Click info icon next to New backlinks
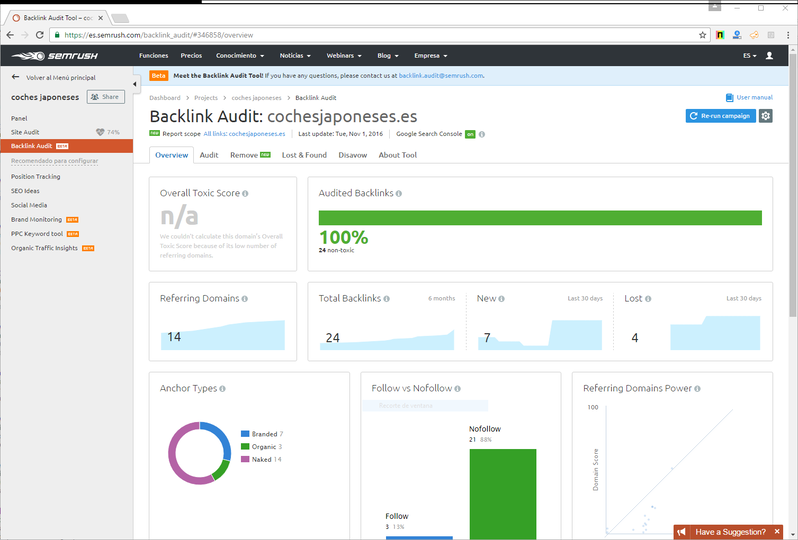 point(501,299)
